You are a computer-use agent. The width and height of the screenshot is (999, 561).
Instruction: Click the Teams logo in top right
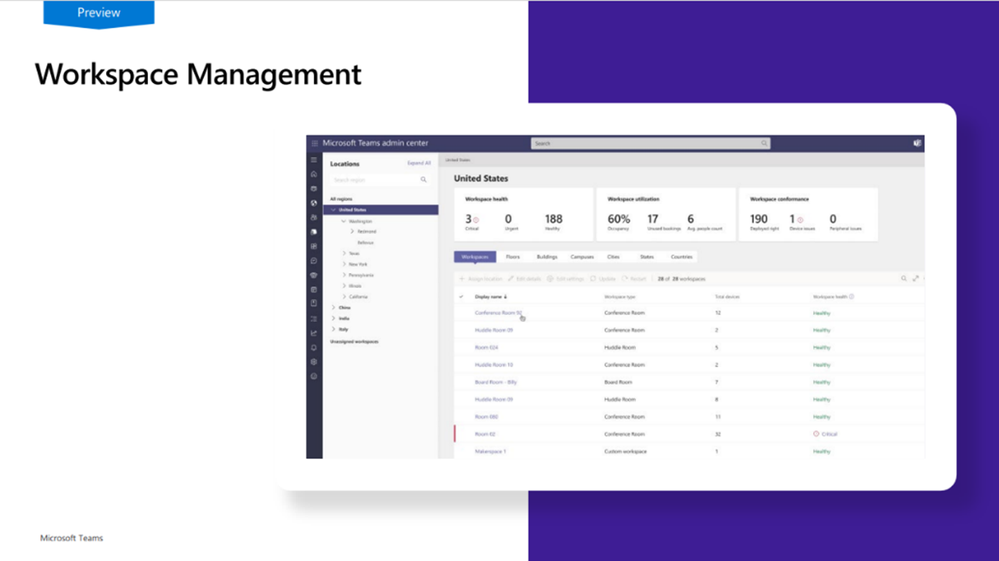917,143
